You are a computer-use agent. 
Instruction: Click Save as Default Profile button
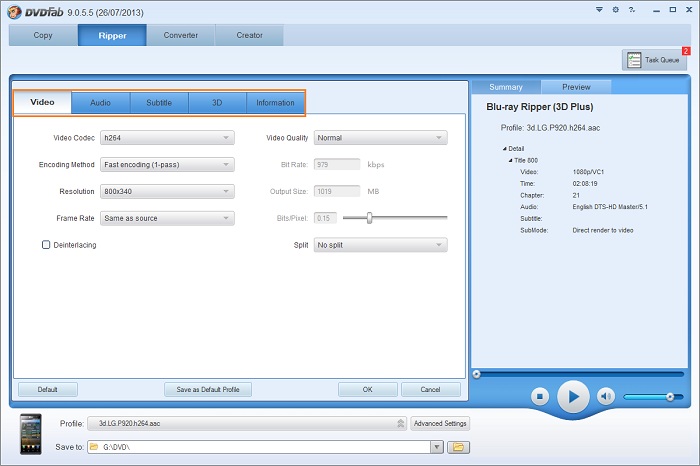[x=208, y=389]
